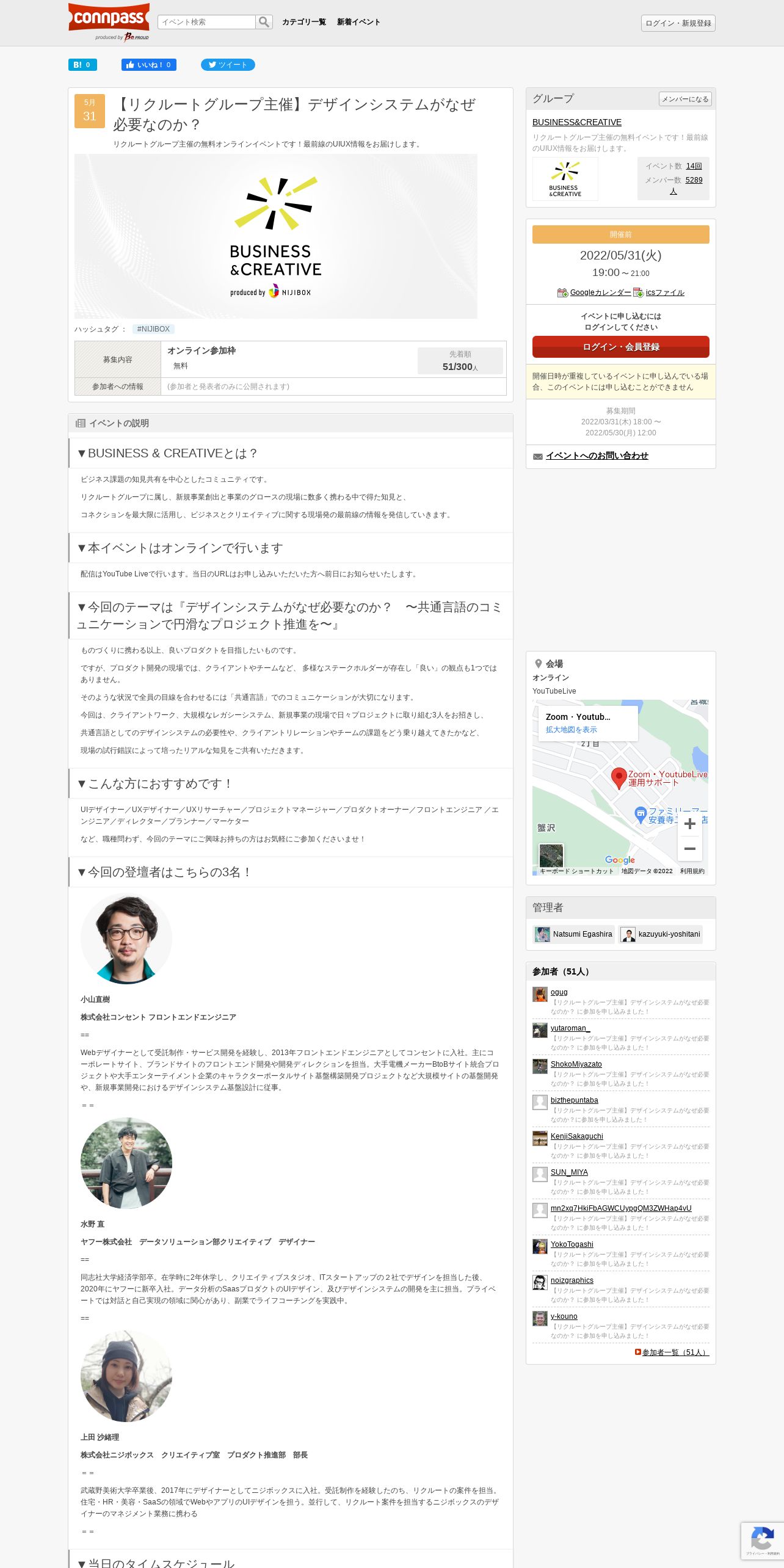Click the ログイン・新規登録 button

[678, 23]
